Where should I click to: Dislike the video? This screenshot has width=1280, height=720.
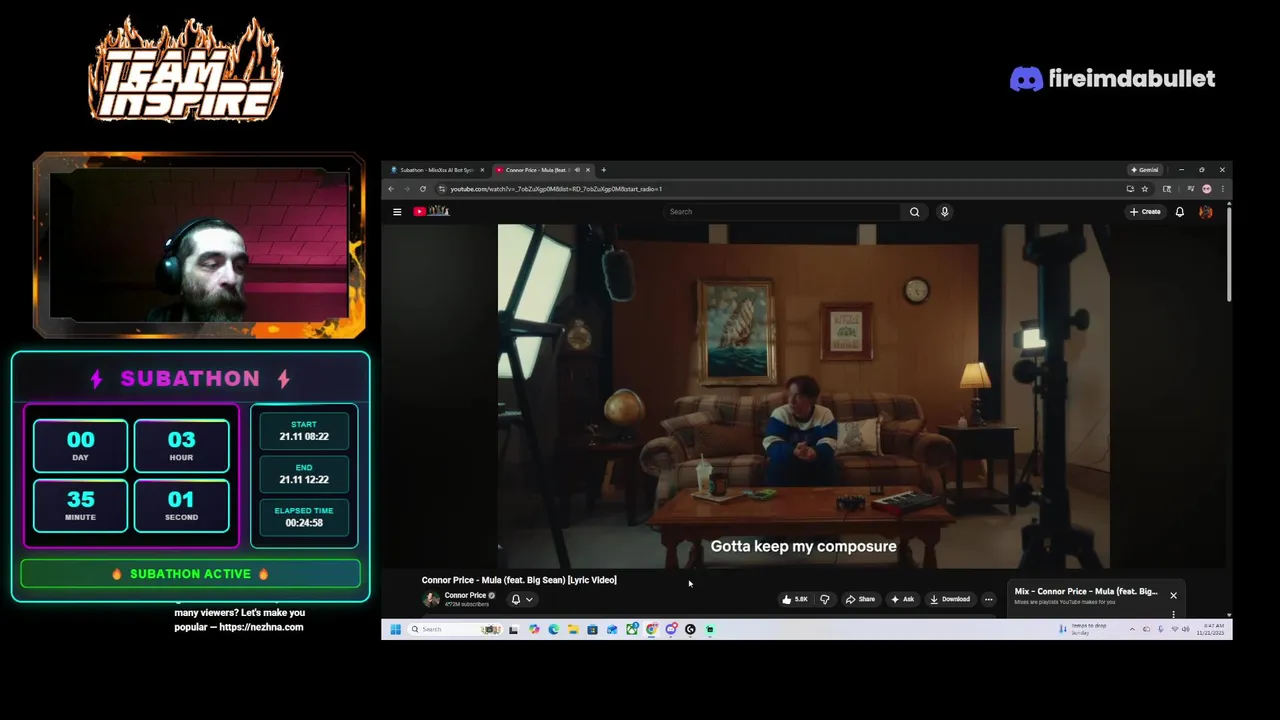click(x=825, y=599)
